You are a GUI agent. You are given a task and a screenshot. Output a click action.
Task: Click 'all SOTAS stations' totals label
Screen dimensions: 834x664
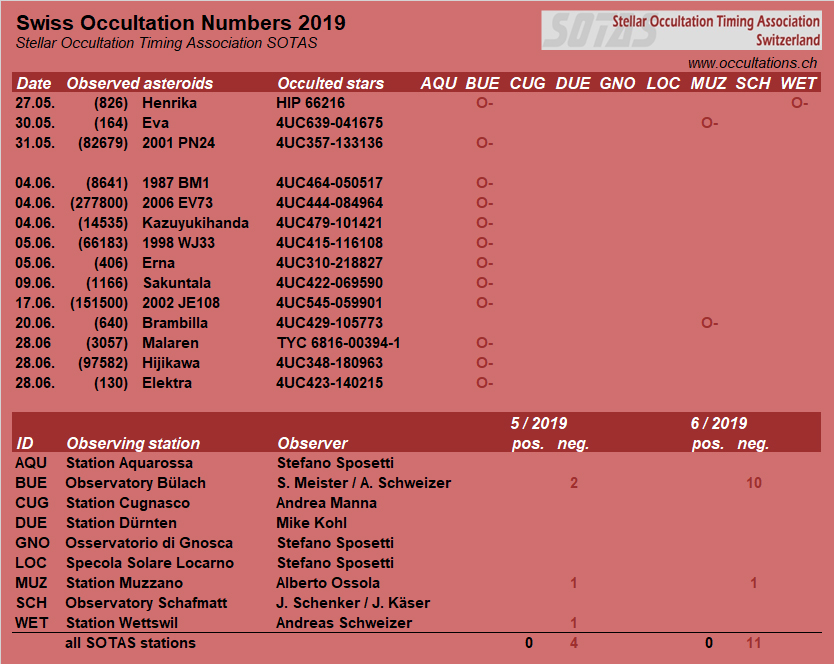coord(130,643)
